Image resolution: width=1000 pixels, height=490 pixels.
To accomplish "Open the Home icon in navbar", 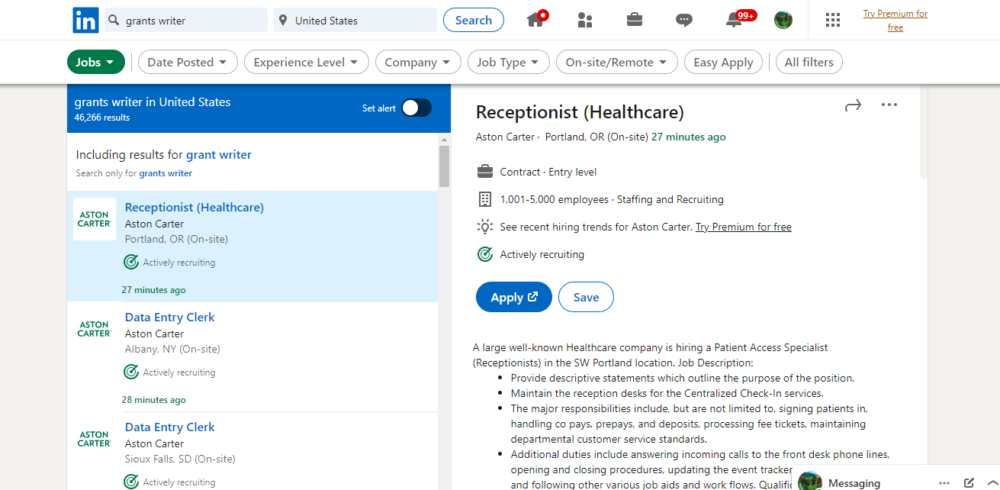I will pyautogui.click(x=536, y=20).
